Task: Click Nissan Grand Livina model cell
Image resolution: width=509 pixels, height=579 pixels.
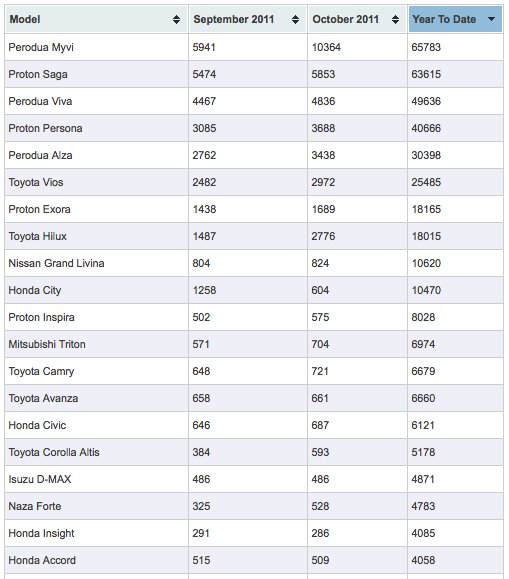Action: 96,263
